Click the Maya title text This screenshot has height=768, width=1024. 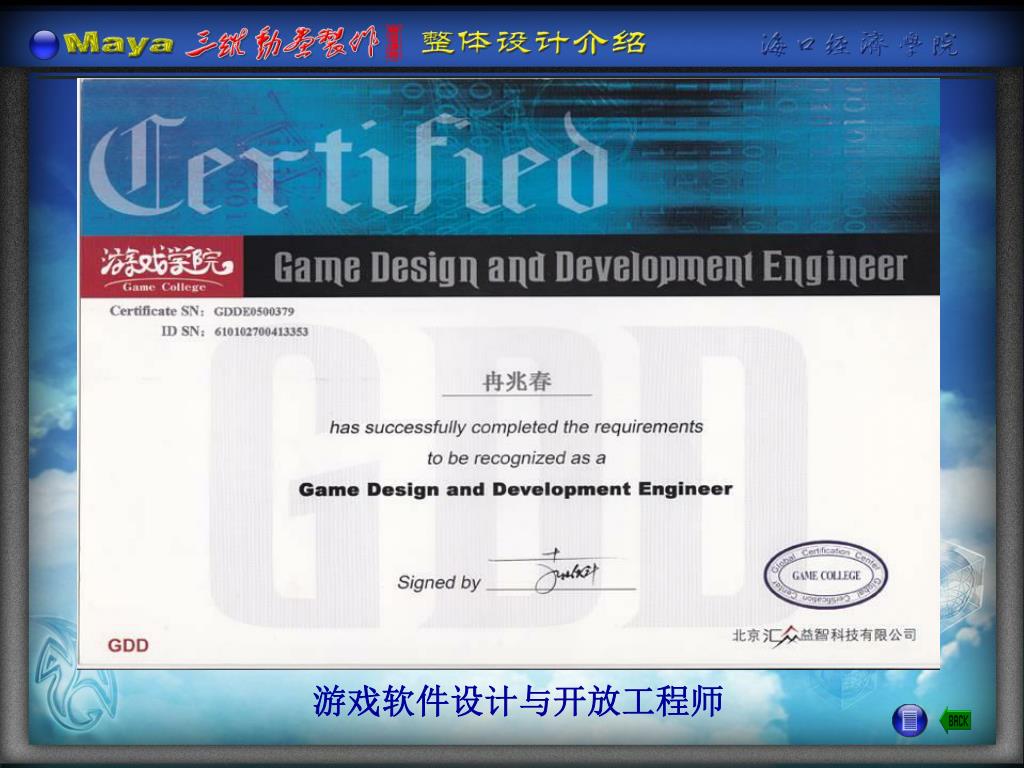click(x=119, y=44)
